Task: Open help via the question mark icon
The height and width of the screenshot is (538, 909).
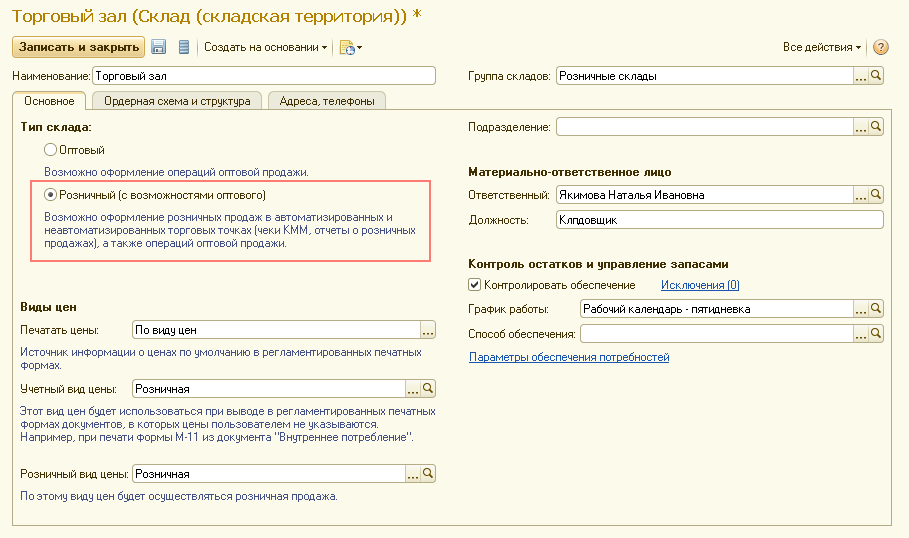Action: click(880, 47)
